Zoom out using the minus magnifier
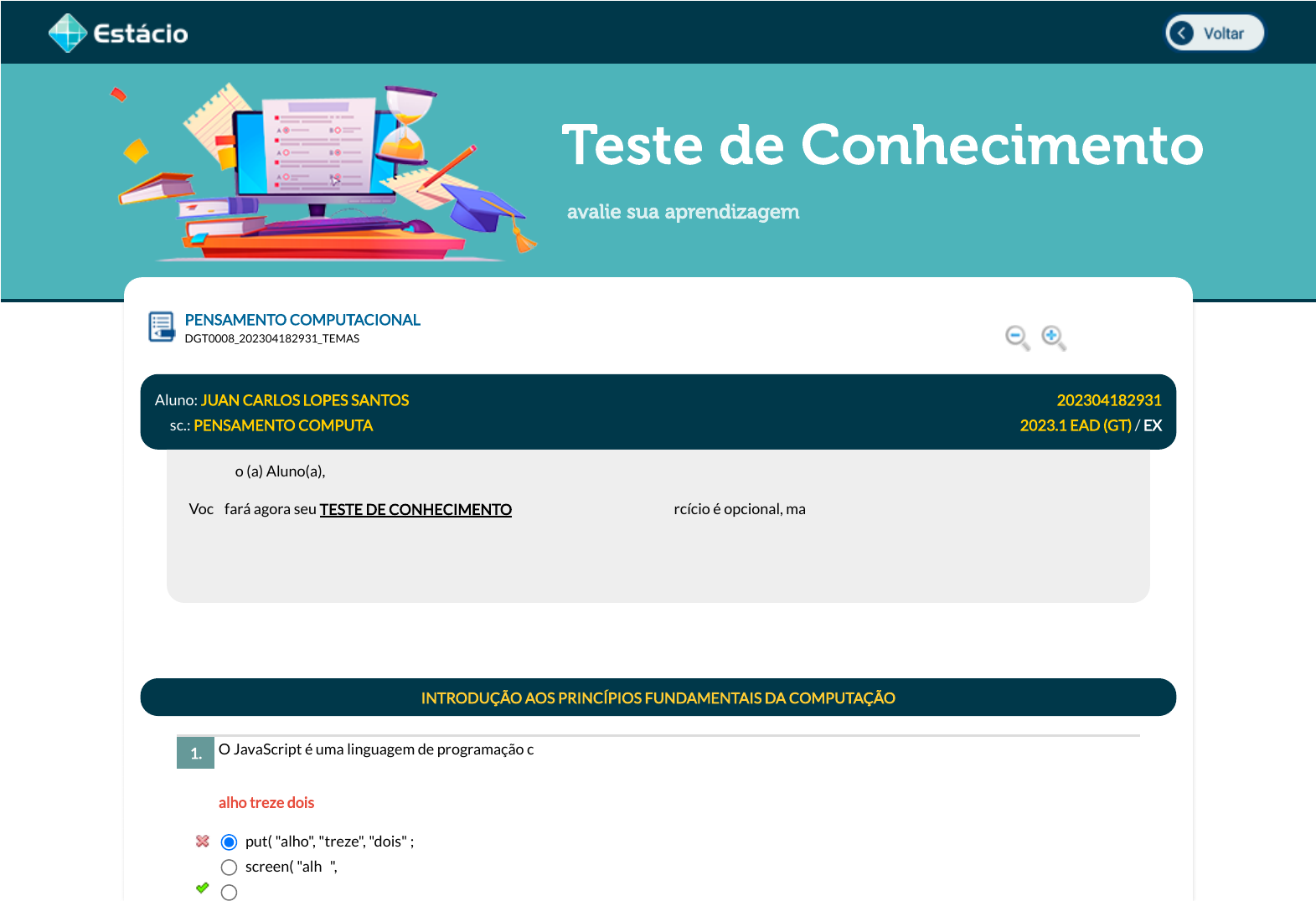This screenshot has width=1316, height=901. point(1017,337)
